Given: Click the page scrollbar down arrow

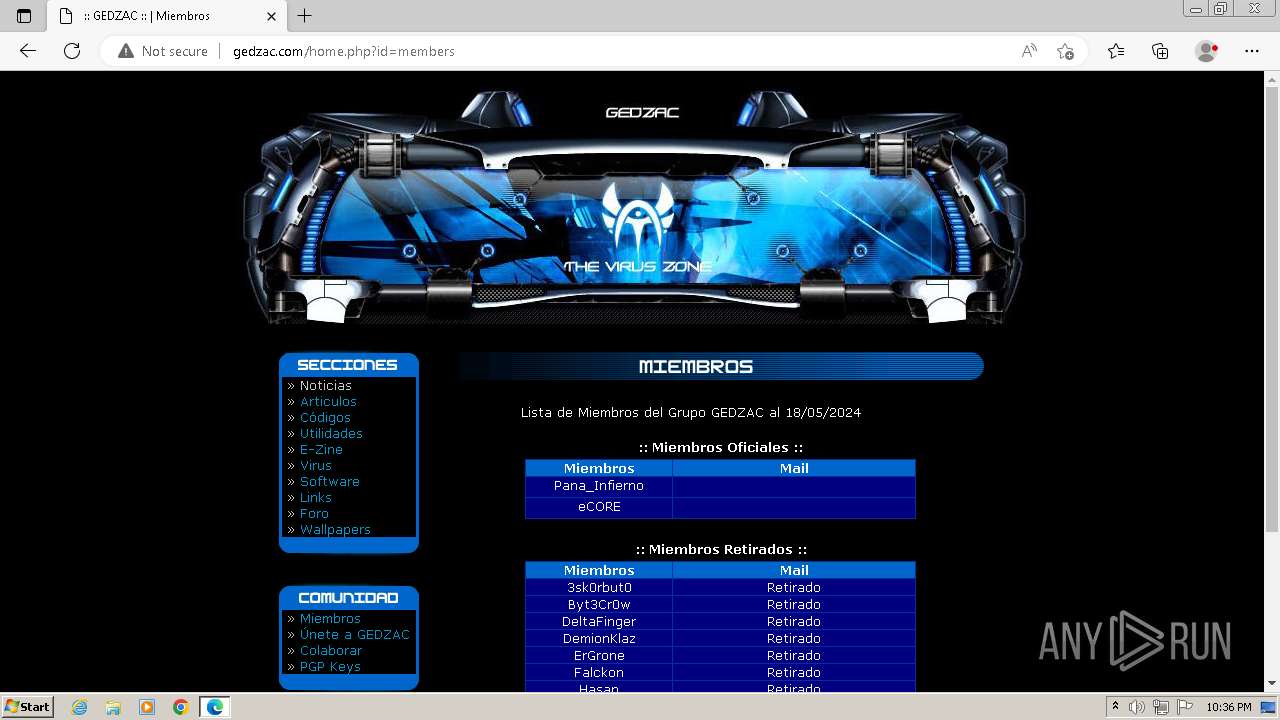Looking at the screenshot, I should [x=1272, y=684].
